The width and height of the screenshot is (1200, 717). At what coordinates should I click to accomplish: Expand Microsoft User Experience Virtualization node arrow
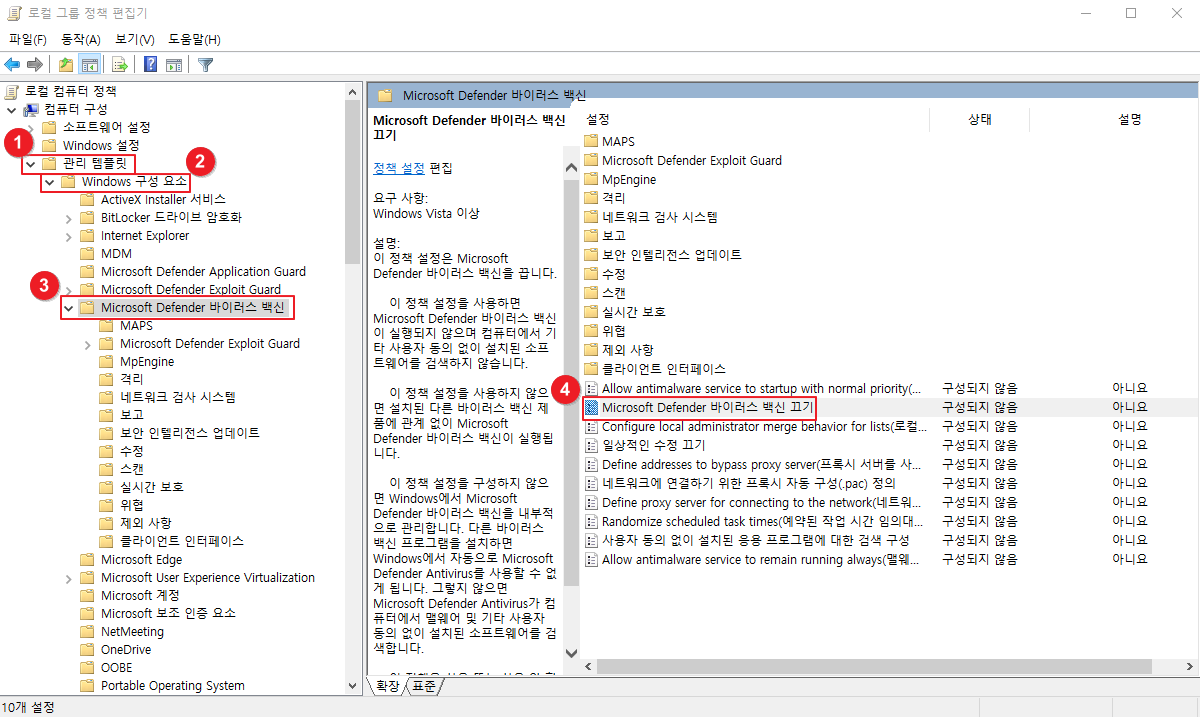(x=68, y=578)
